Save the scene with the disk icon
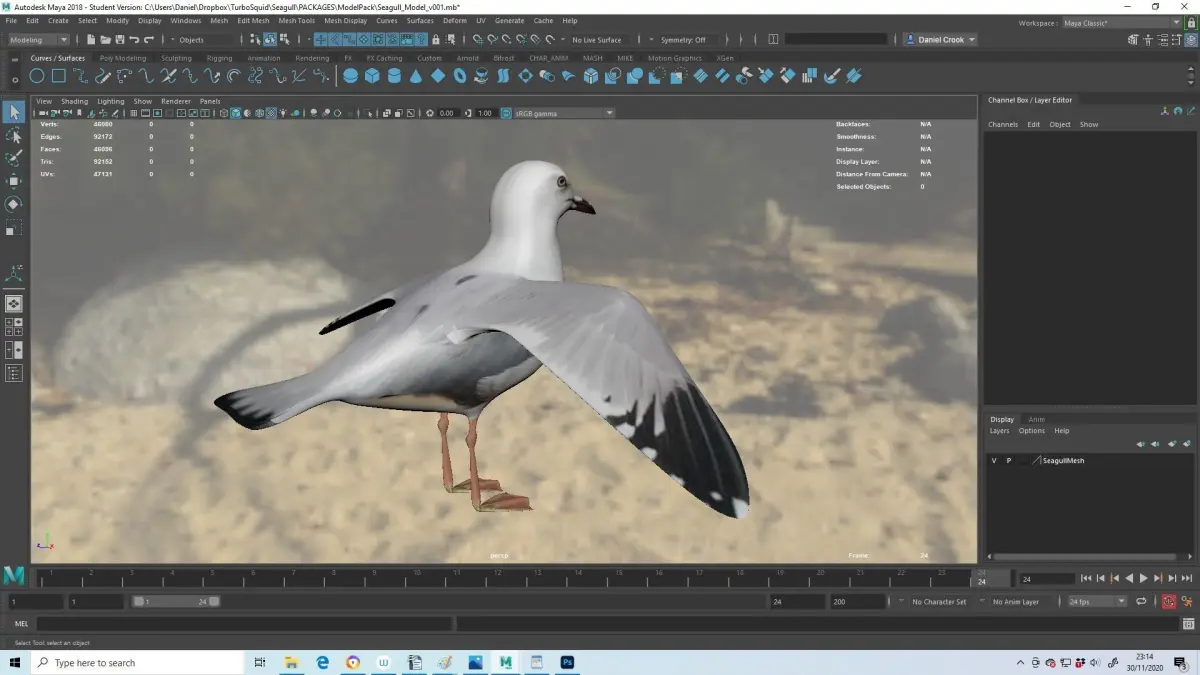This screenshot has width=1200, height=675. 119,40
